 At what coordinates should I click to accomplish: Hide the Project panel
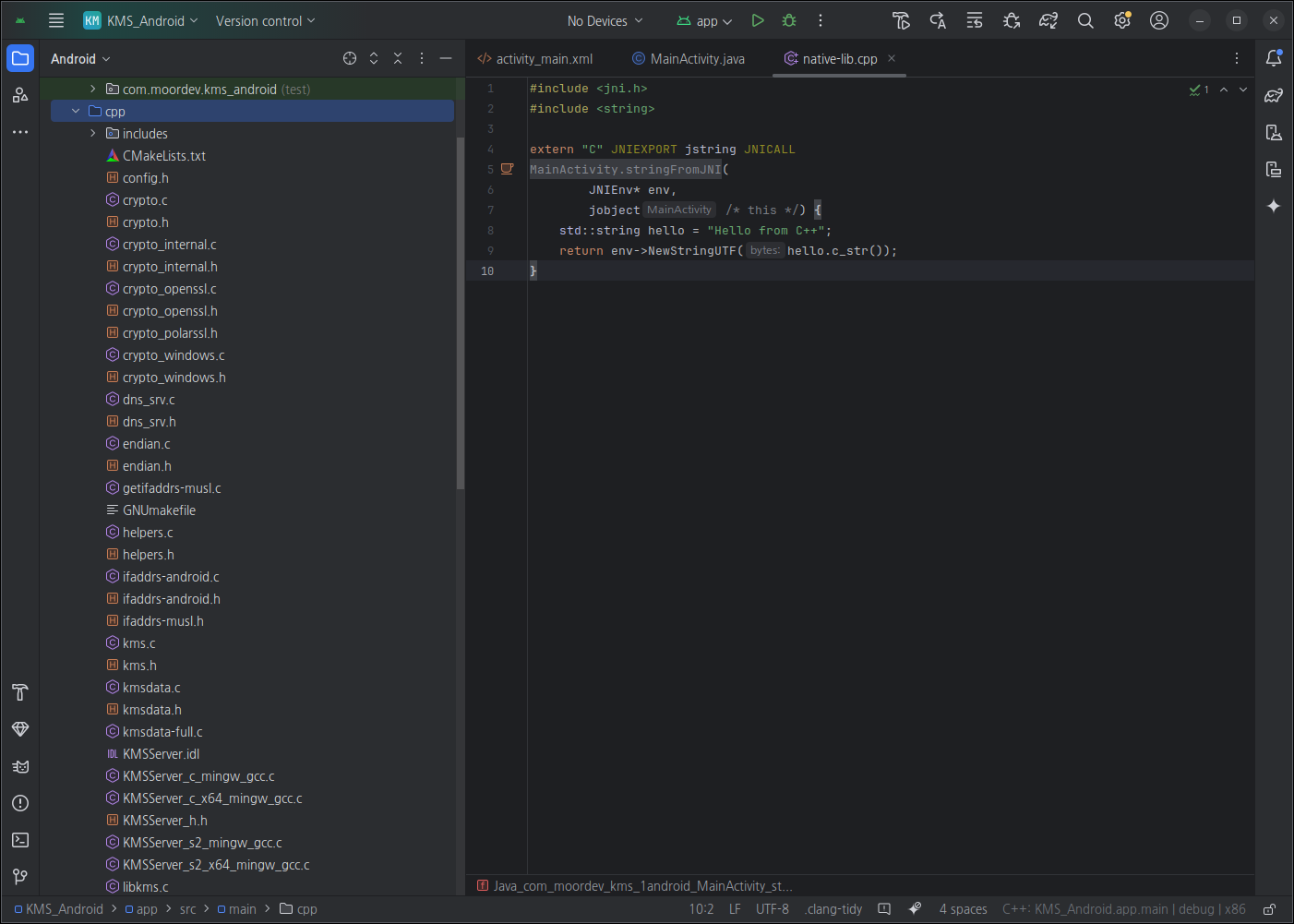coord(446,58)
